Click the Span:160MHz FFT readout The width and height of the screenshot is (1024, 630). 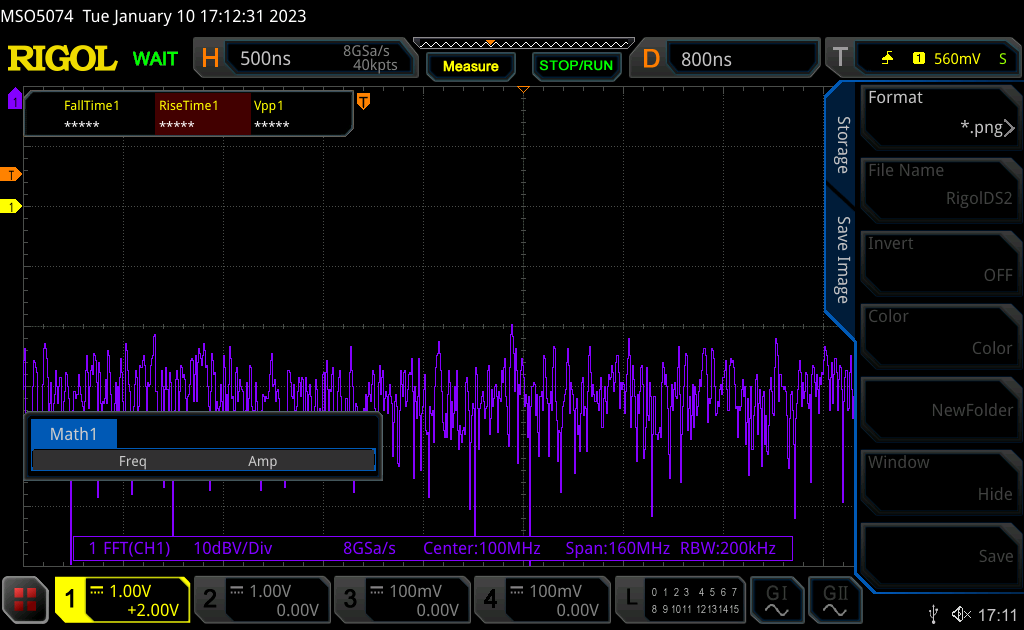[x=617, y=548]
